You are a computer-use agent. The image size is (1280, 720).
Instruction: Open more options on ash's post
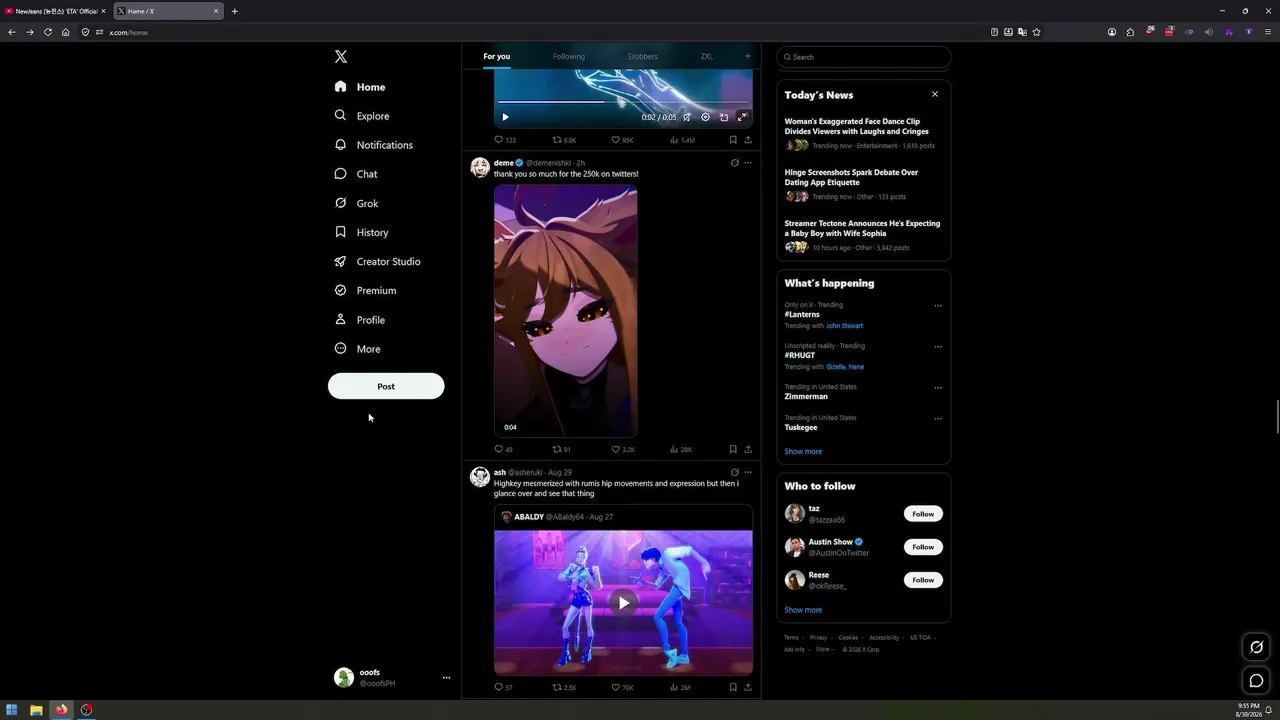(x=748, y=472)
